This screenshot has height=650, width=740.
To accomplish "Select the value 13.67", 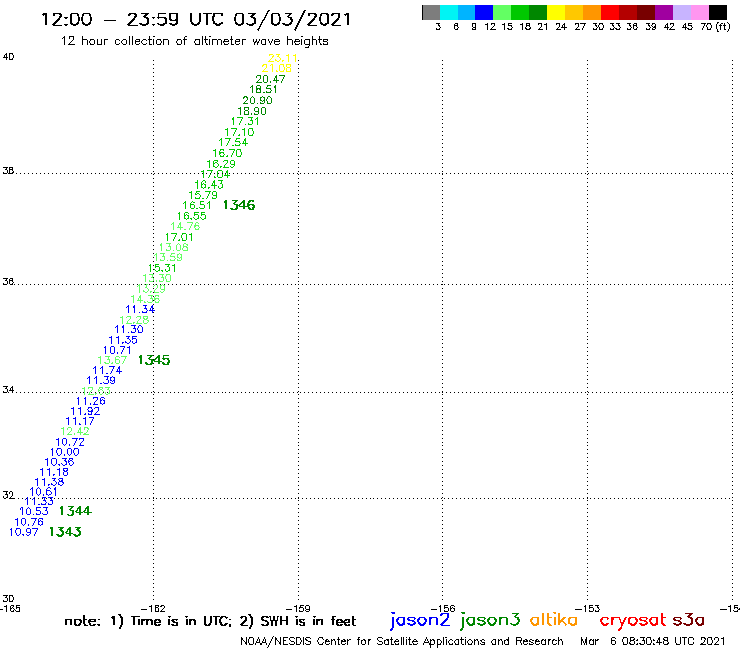I will (x=112, y=361).
